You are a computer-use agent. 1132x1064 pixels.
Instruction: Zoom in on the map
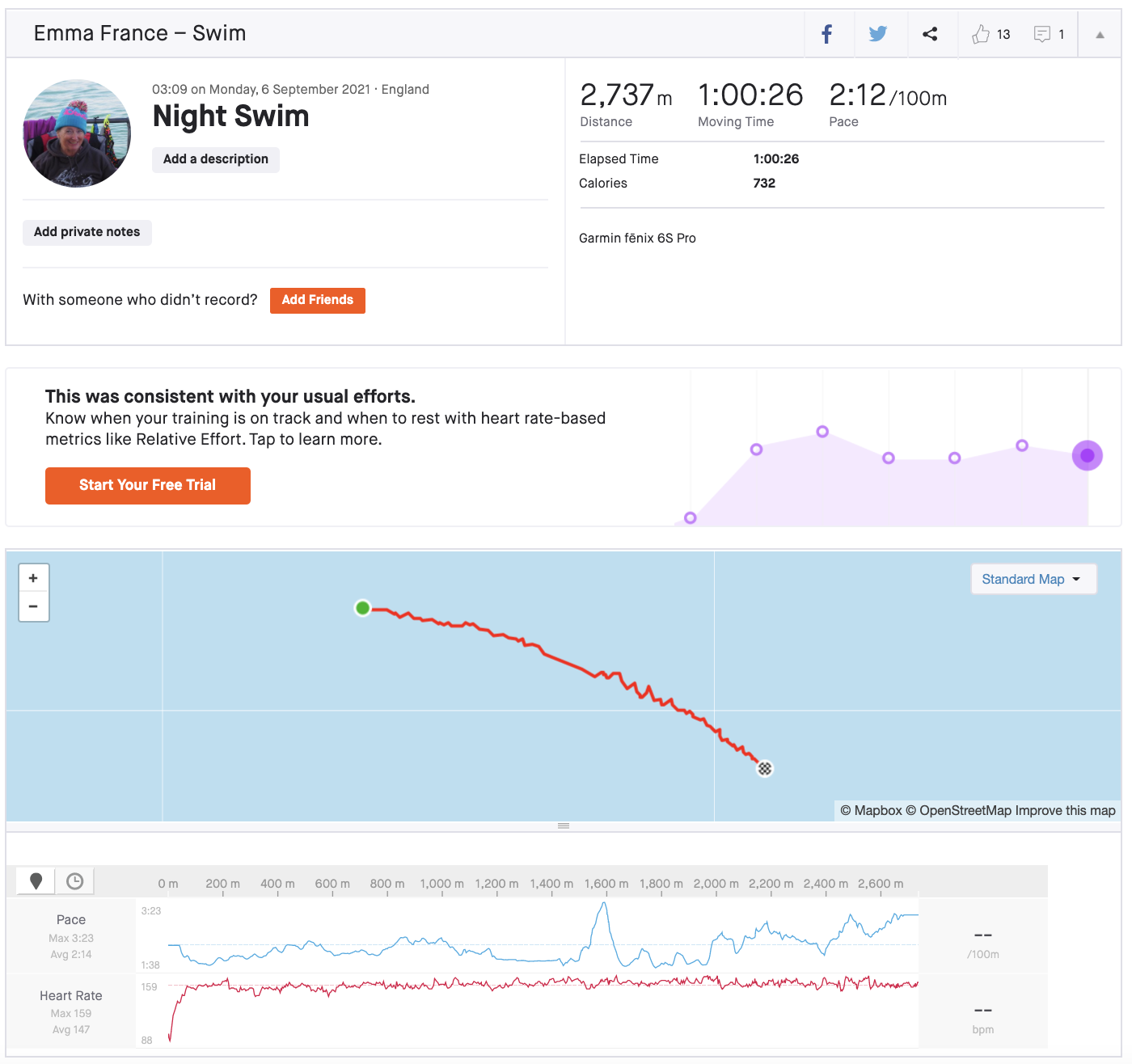[33, 577]
